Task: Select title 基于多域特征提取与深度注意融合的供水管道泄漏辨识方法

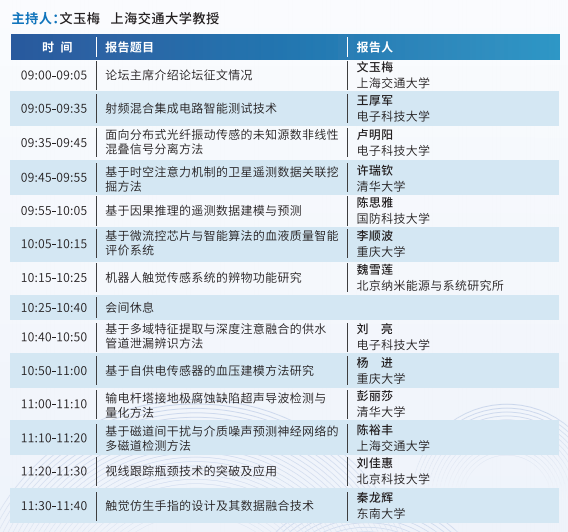Action: pyautogui.click(x=216, y=336)
